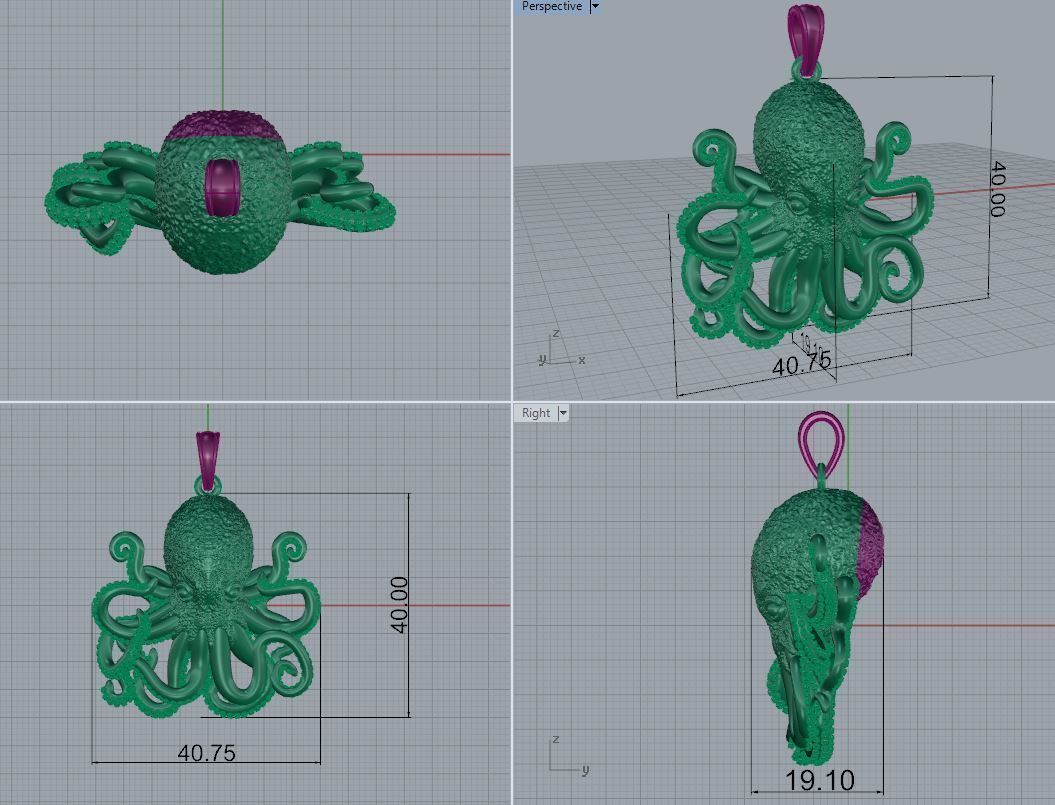Click the x-y-z axis icon in Perspective viewport

[561, 348]
